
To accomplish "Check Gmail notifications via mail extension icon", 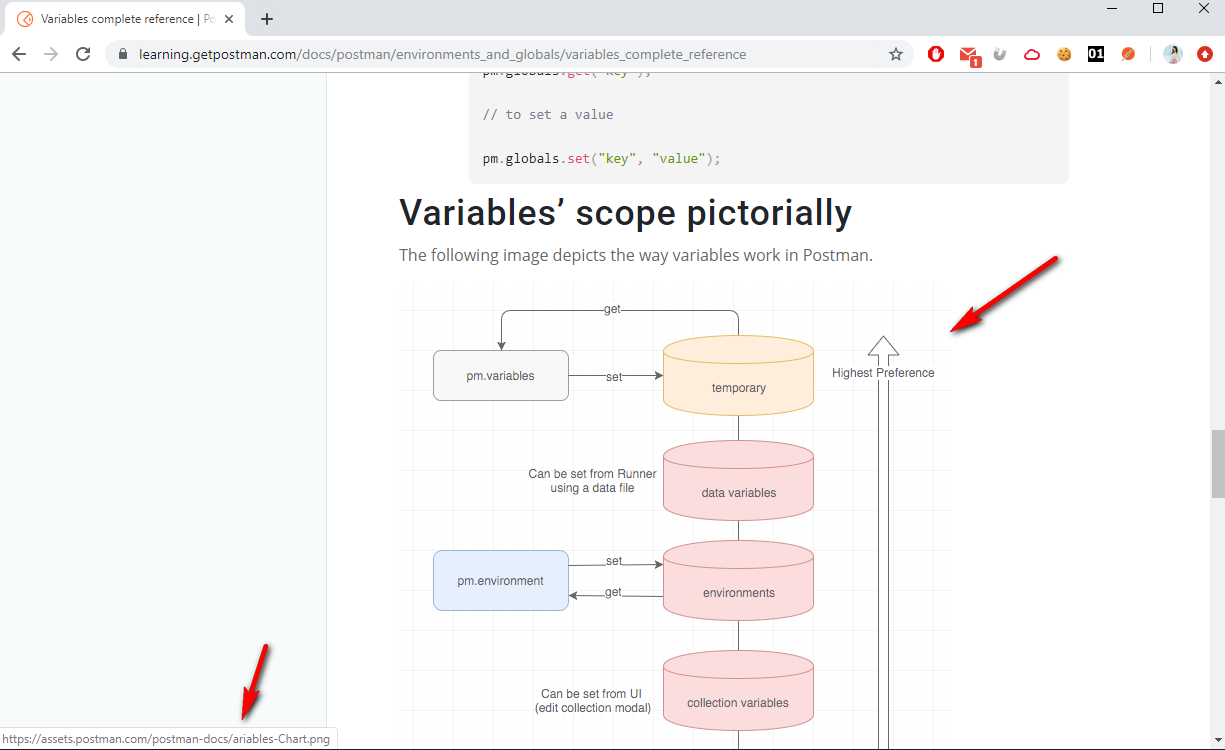I will [969, 54].
